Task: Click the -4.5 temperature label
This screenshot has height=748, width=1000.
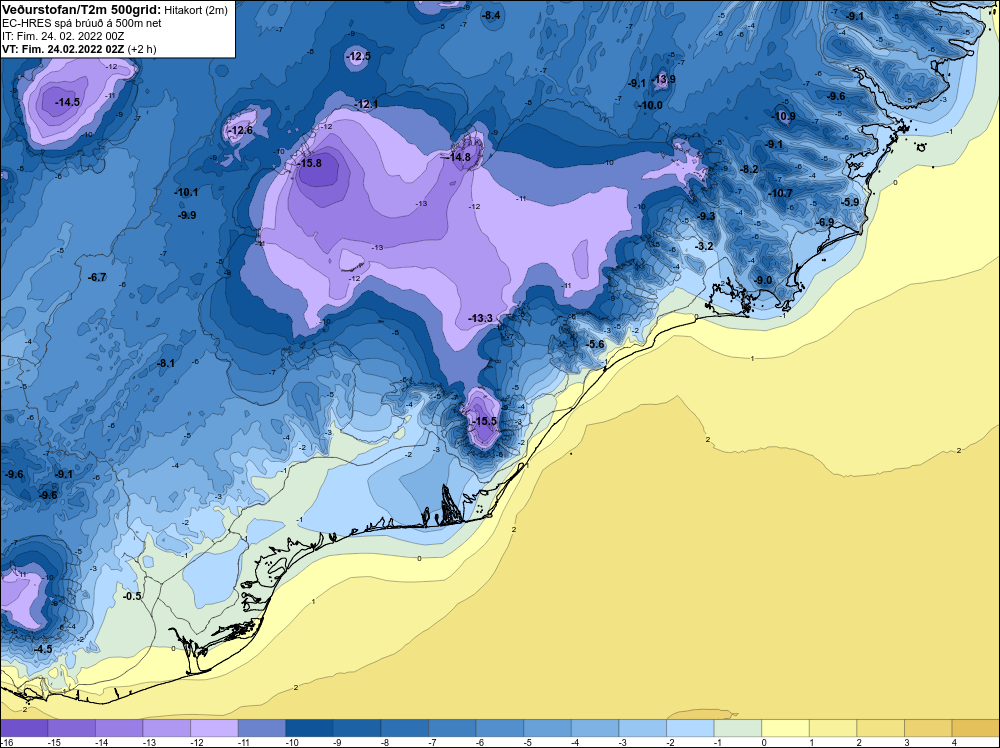Action: (43, 649)
